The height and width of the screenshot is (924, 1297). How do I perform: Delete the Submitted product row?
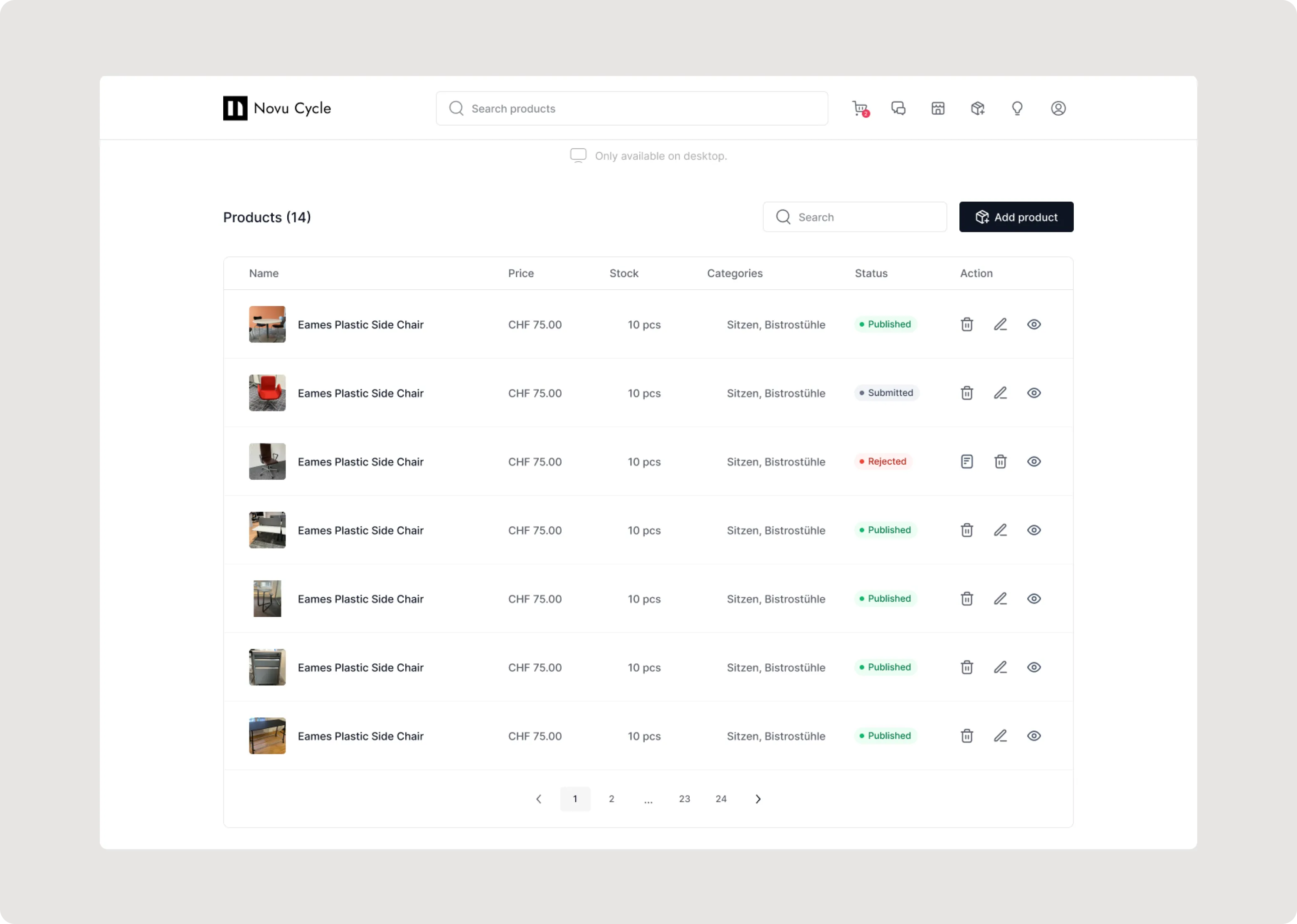[x=967, y=393]
